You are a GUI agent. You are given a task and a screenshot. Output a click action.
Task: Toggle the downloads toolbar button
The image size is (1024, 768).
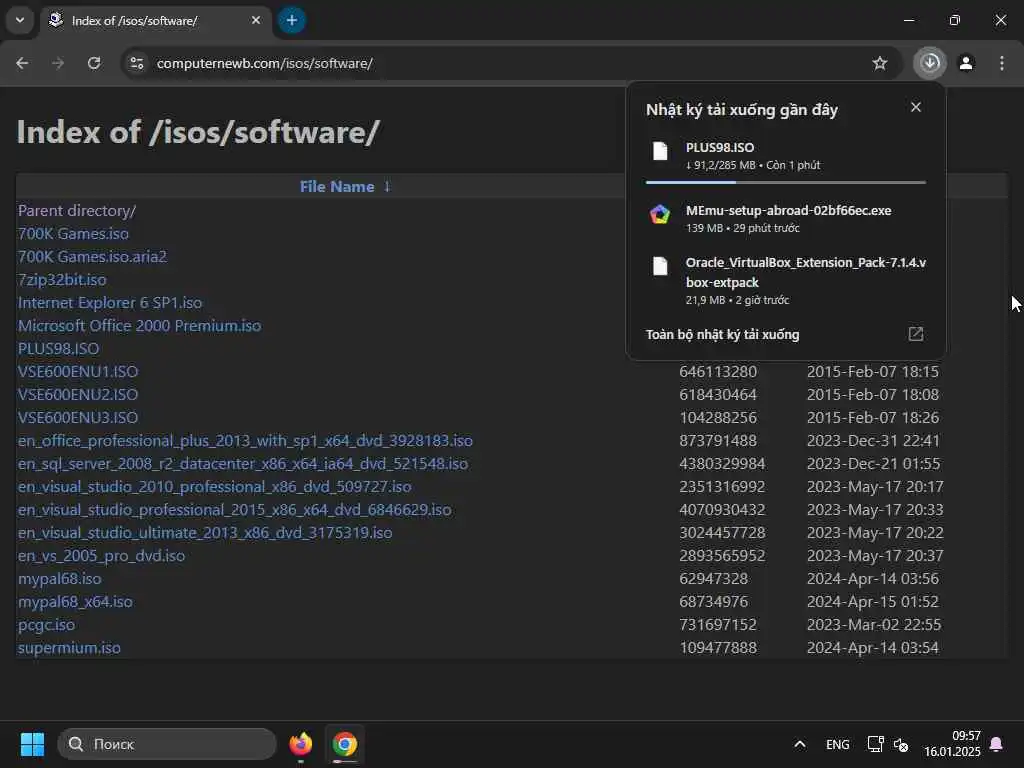tap(930, 63)
